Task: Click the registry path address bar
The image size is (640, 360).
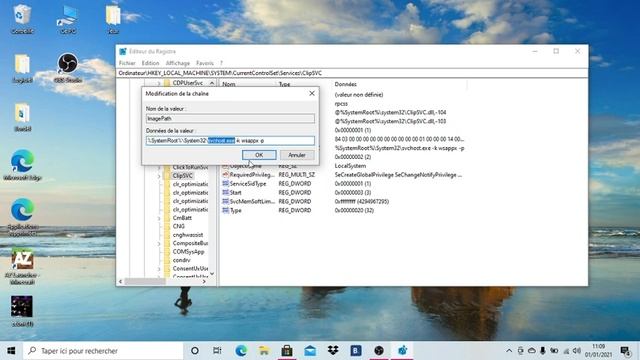Action: [352, 73]
